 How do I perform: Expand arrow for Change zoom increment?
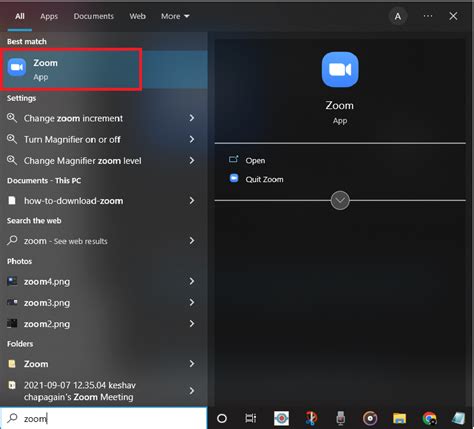(192, 118)
